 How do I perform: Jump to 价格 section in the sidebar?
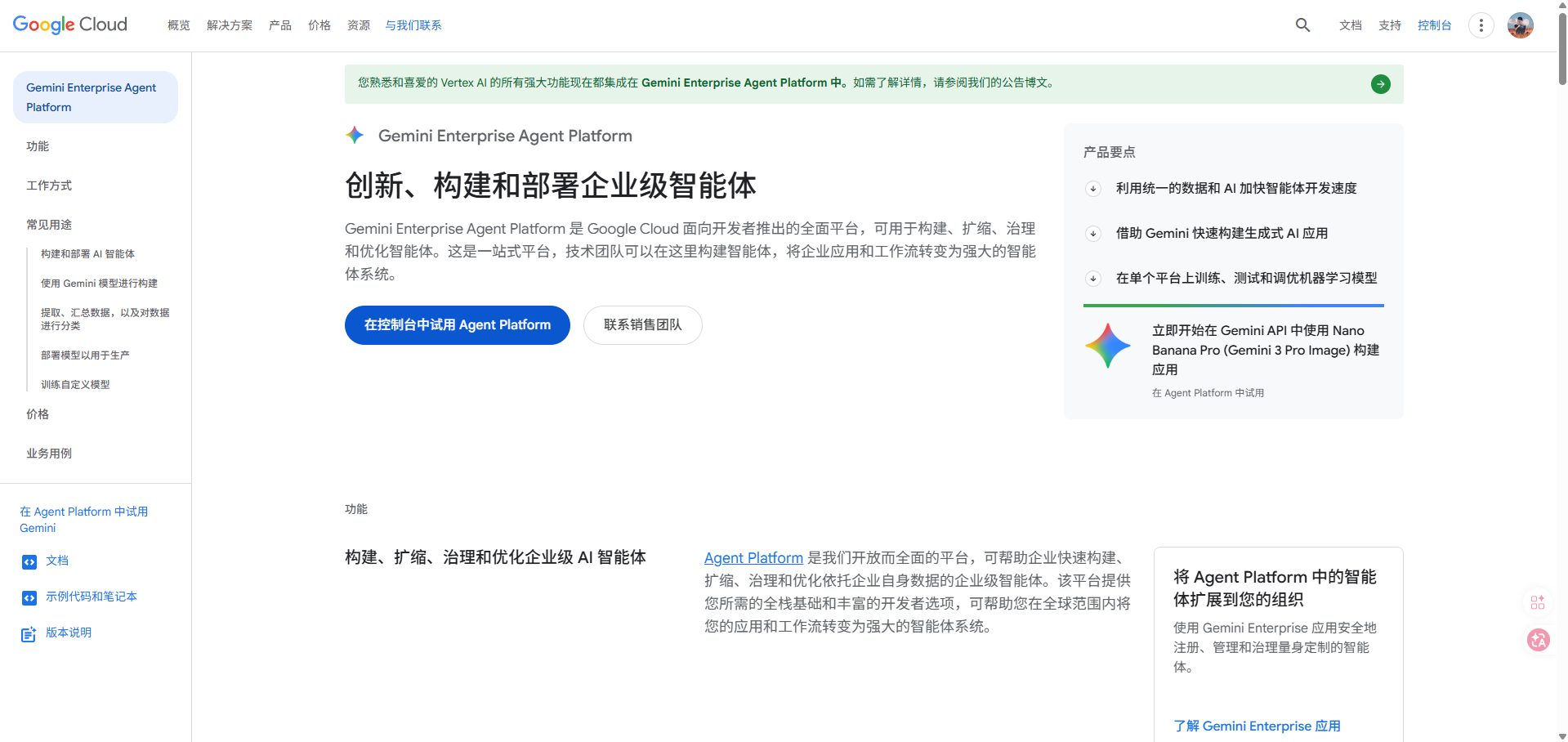(38, 414)
